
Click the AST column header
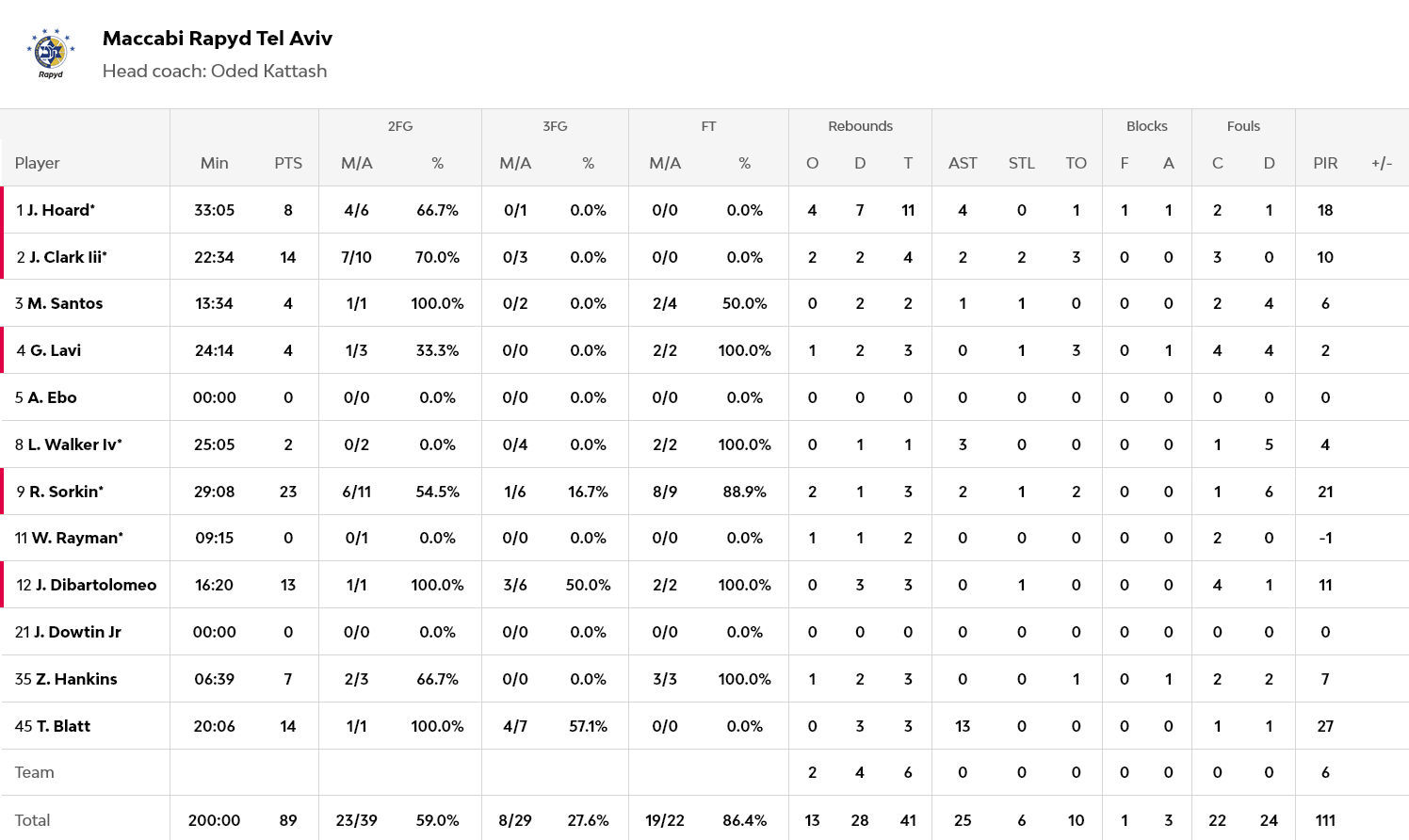(963, 163)
